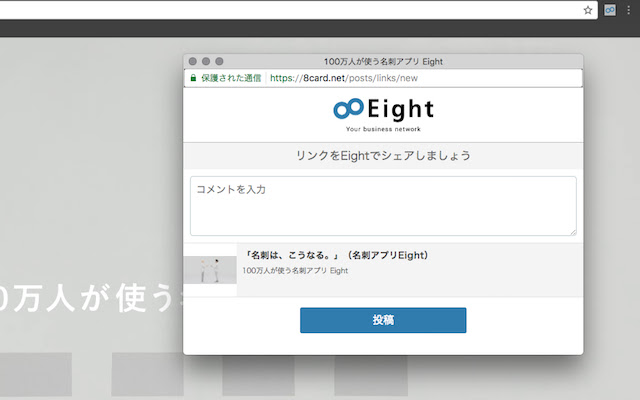The height and width of the screenshot is (400, 640).
Task: Open the Eight extension icon in the browser toolbar
Action: 610,10
